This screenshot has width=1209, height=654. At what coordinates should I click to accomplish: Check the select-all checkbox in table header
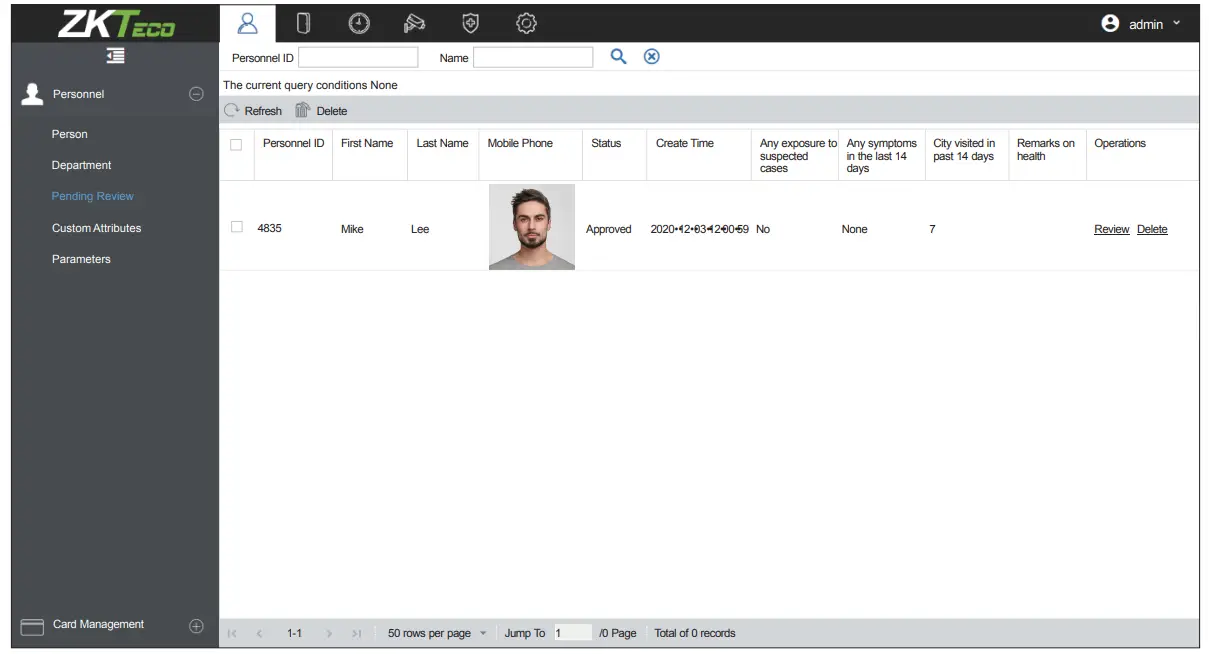tap(237, 144)
